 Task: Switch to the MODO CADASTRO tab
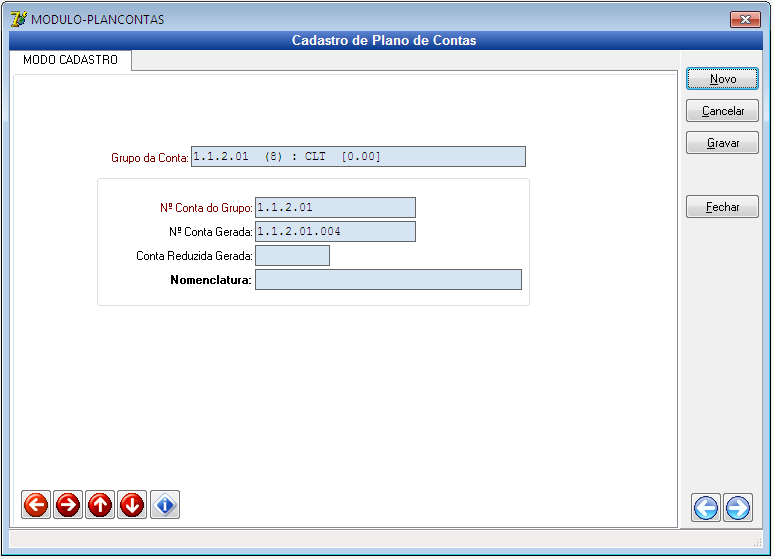coord(70,60)
